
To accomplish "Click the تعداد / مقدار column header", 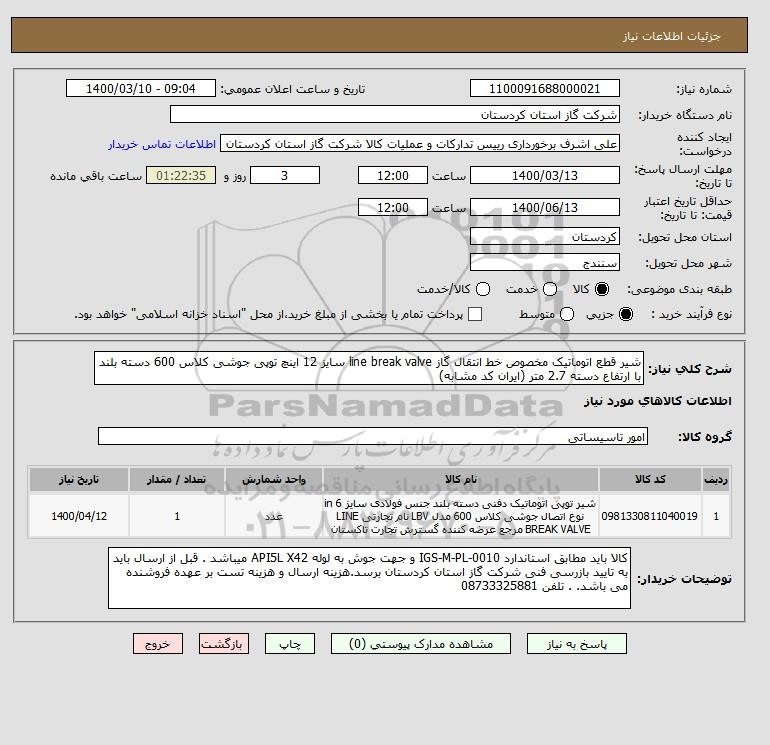I will pyautogui.click(x=177, y=479).
